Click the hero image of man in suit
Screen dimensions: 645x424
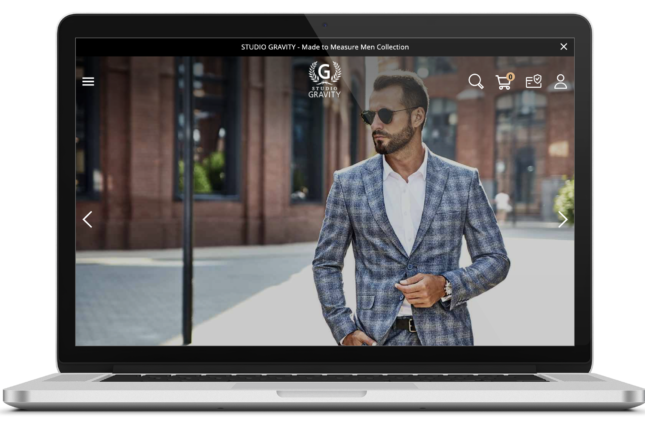click(x=325, y=201)
